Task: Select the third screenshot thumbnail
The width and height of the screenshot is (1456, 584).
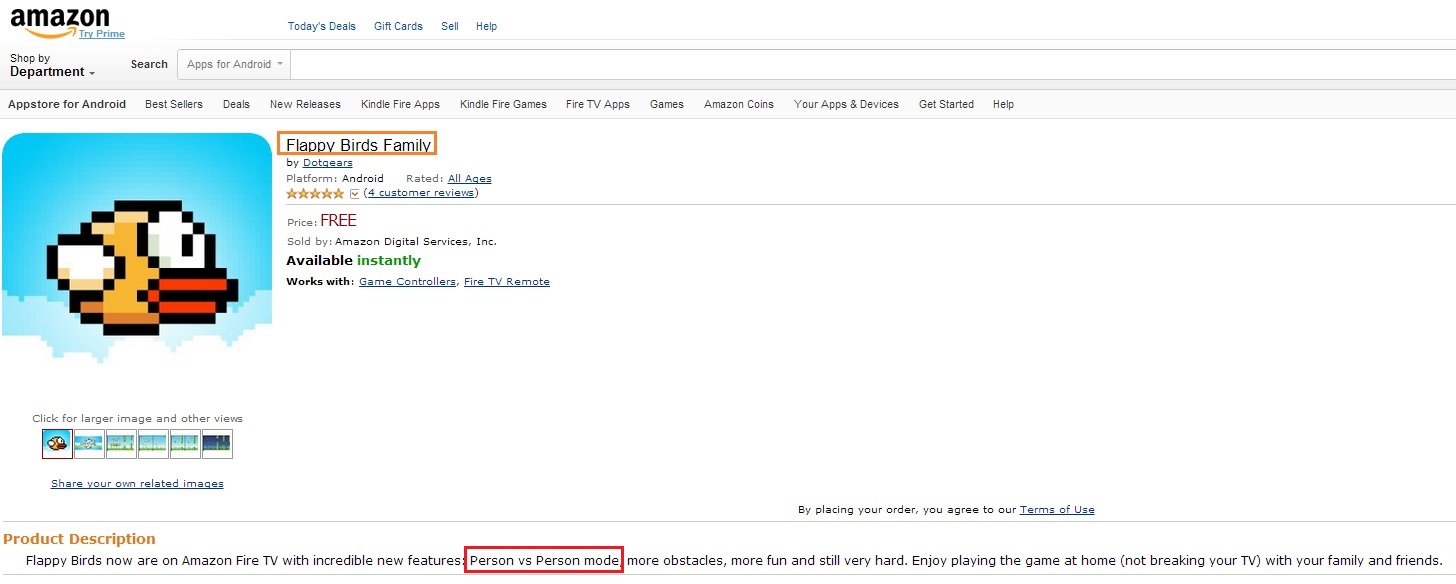Action: click(121, 444)
